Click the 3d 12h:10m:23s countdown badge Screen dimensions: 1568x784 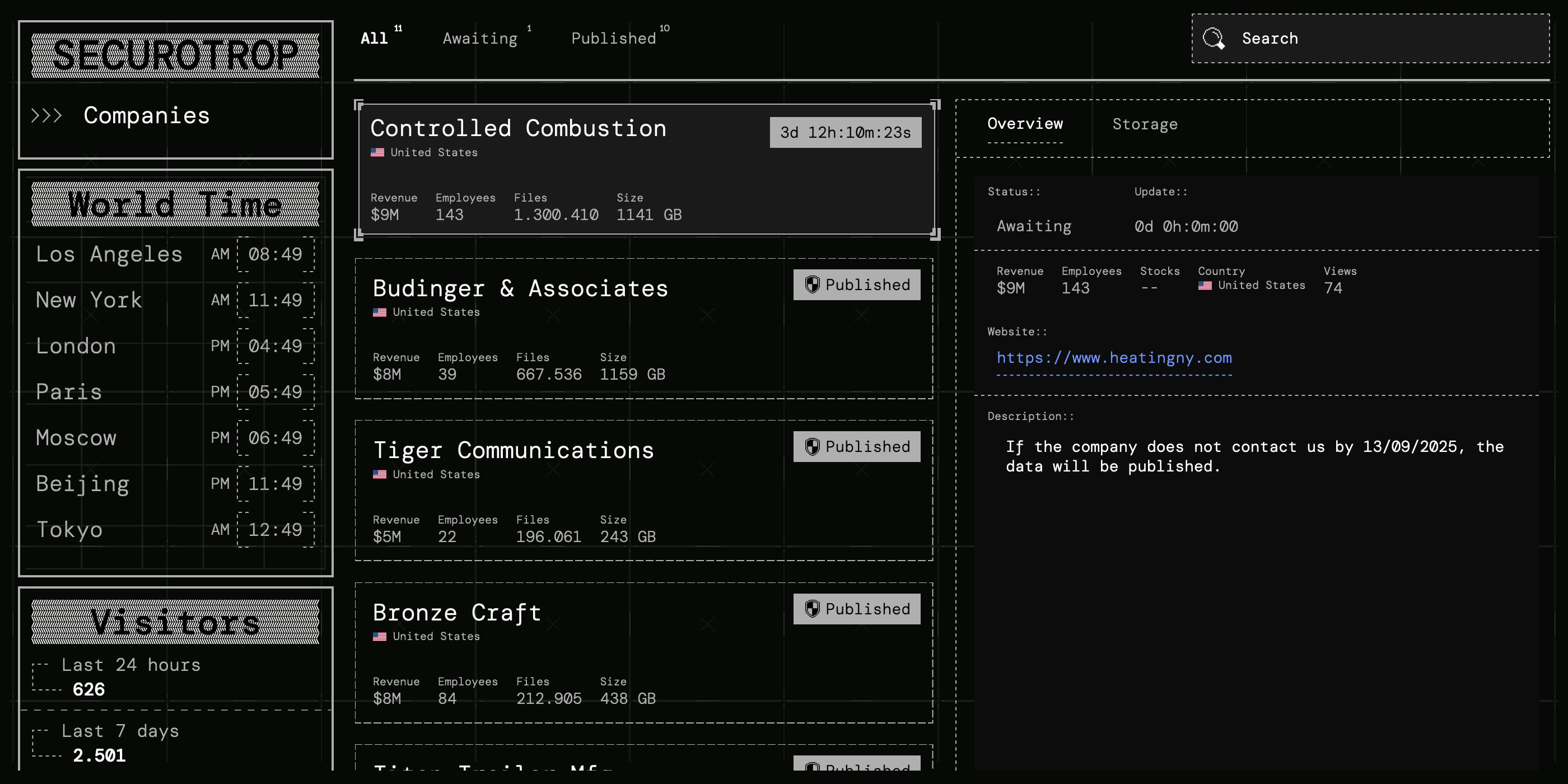pyautogui.click(x=846, y=132)
